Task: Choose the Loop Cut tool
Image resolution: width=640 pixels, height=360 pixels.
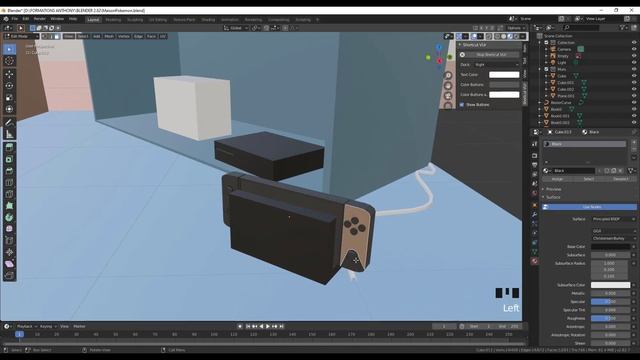Action: [9, 182]
